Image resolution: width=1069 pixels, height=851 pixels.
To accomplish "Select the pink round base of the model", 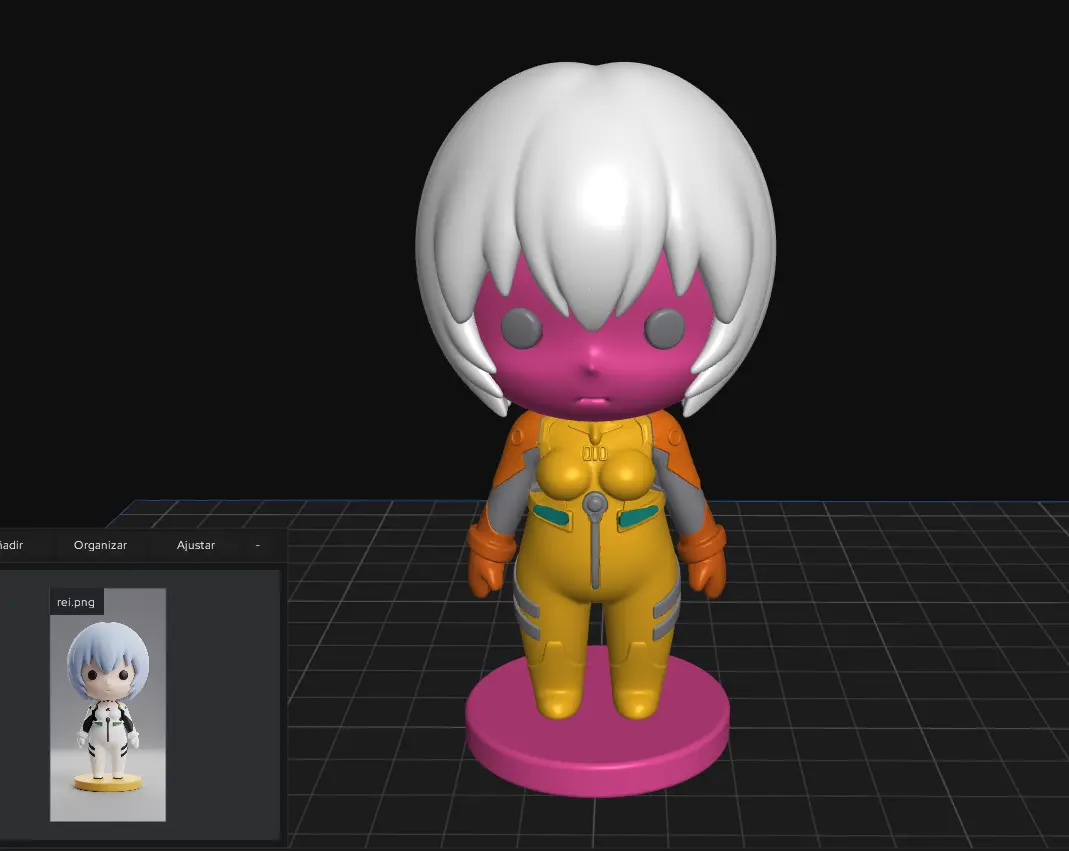I will [597, 743].
